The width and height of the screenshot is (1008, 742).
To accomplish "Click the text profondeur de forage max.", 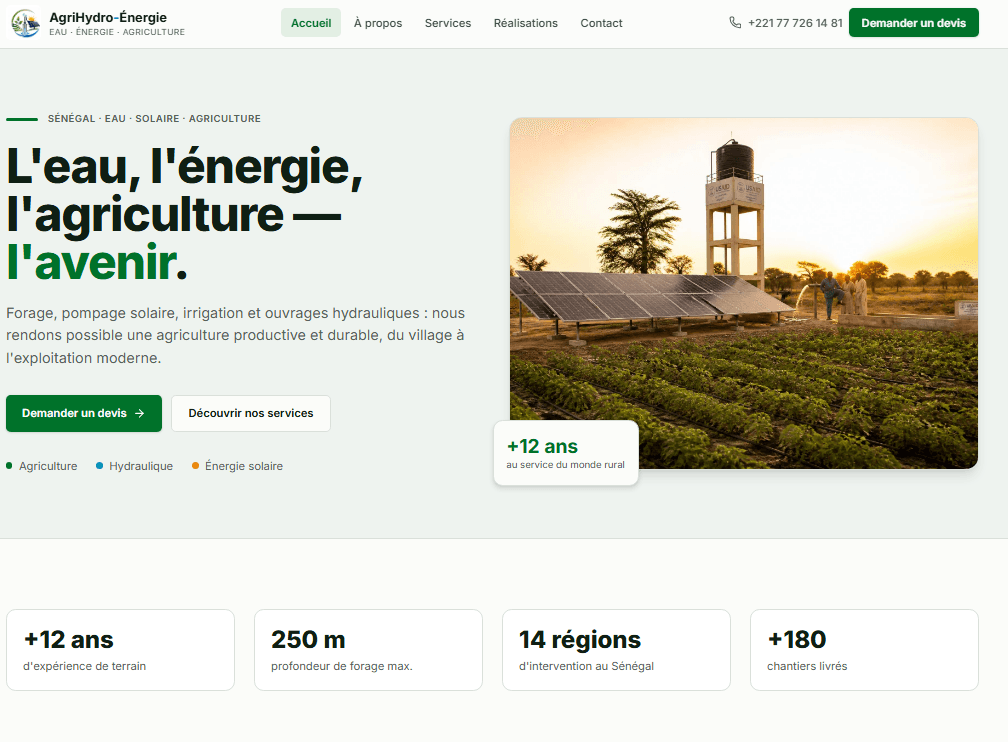I will [x=341, y=666].
